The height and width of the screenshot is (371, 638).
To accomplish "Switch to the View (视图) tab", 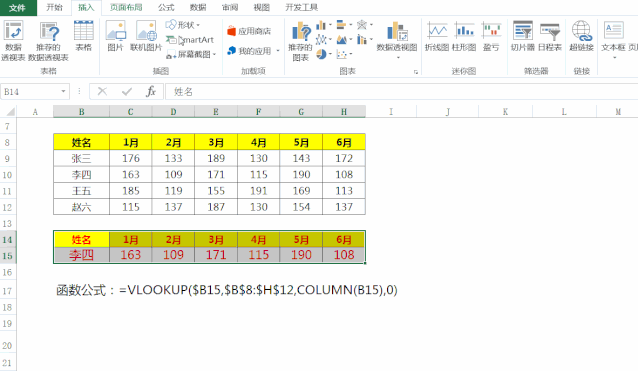I will [261, 7].
